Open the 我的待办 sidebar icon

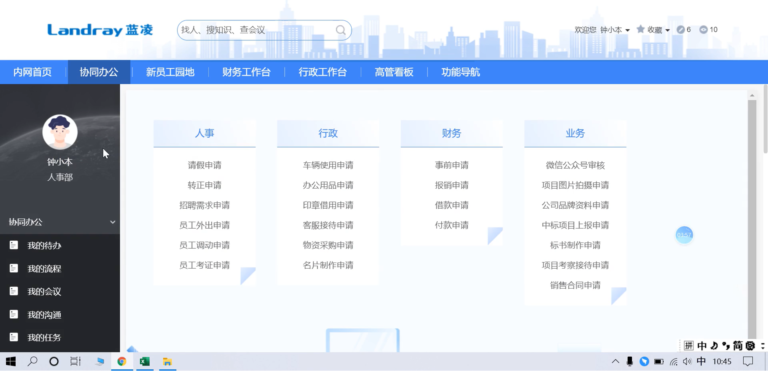coord(14,245)
